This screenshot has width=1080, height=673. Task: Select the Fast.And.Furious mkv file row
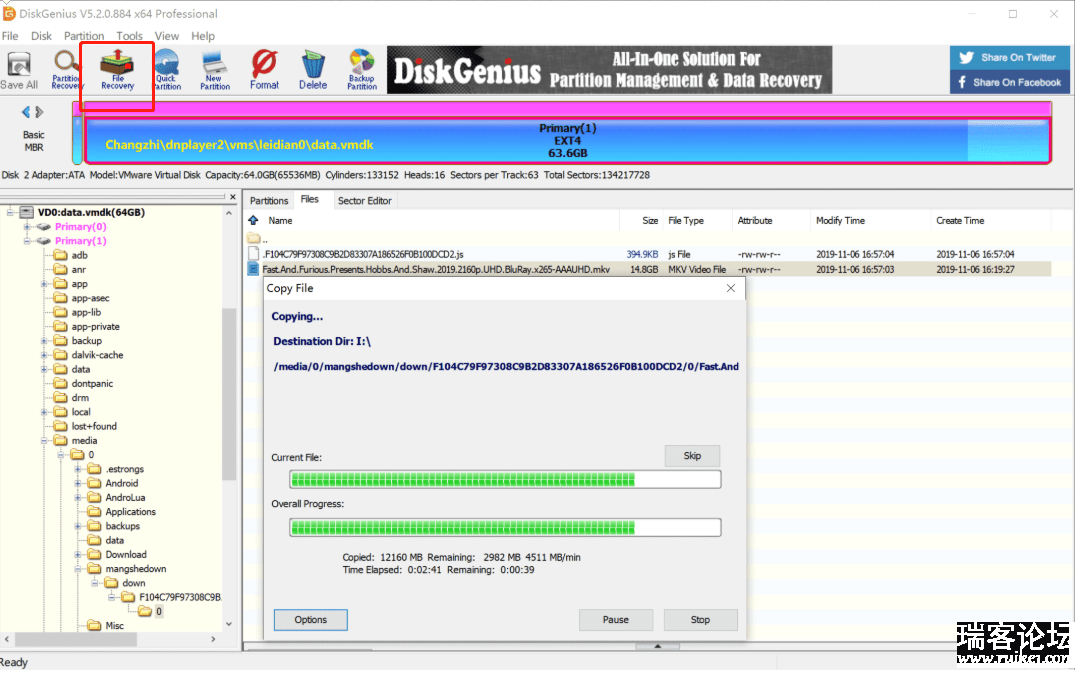(x=648, y=269)
